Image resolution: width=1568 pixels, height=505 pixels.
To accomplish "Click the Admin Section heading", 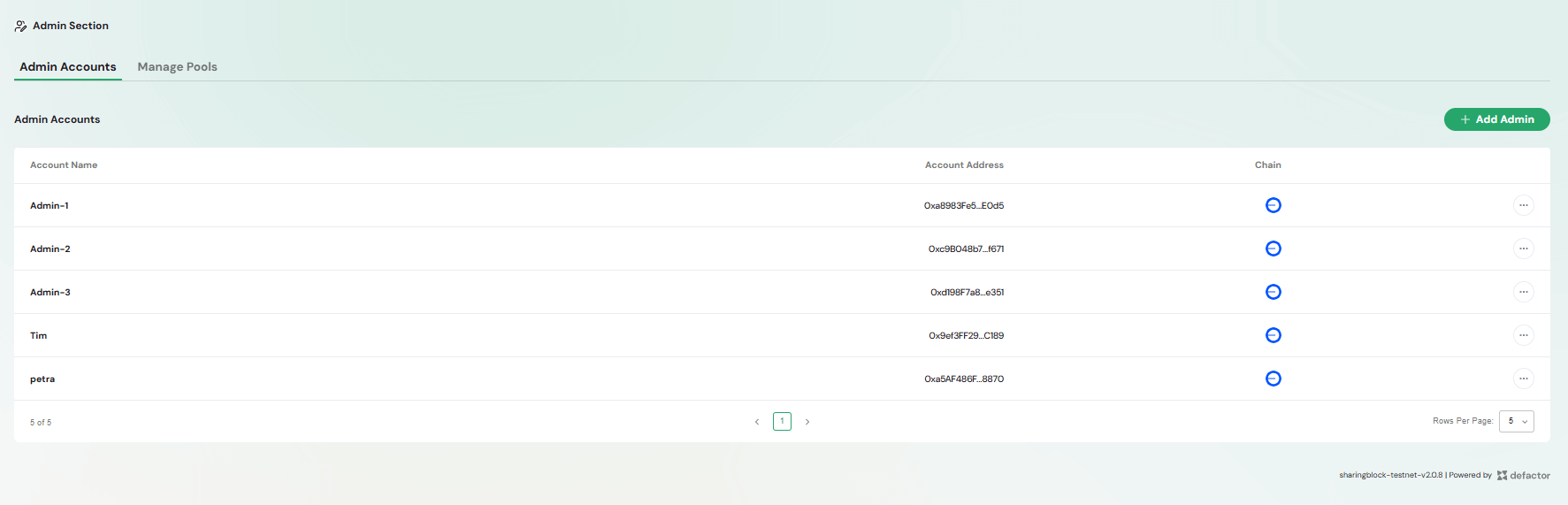I will coord(71,26).
